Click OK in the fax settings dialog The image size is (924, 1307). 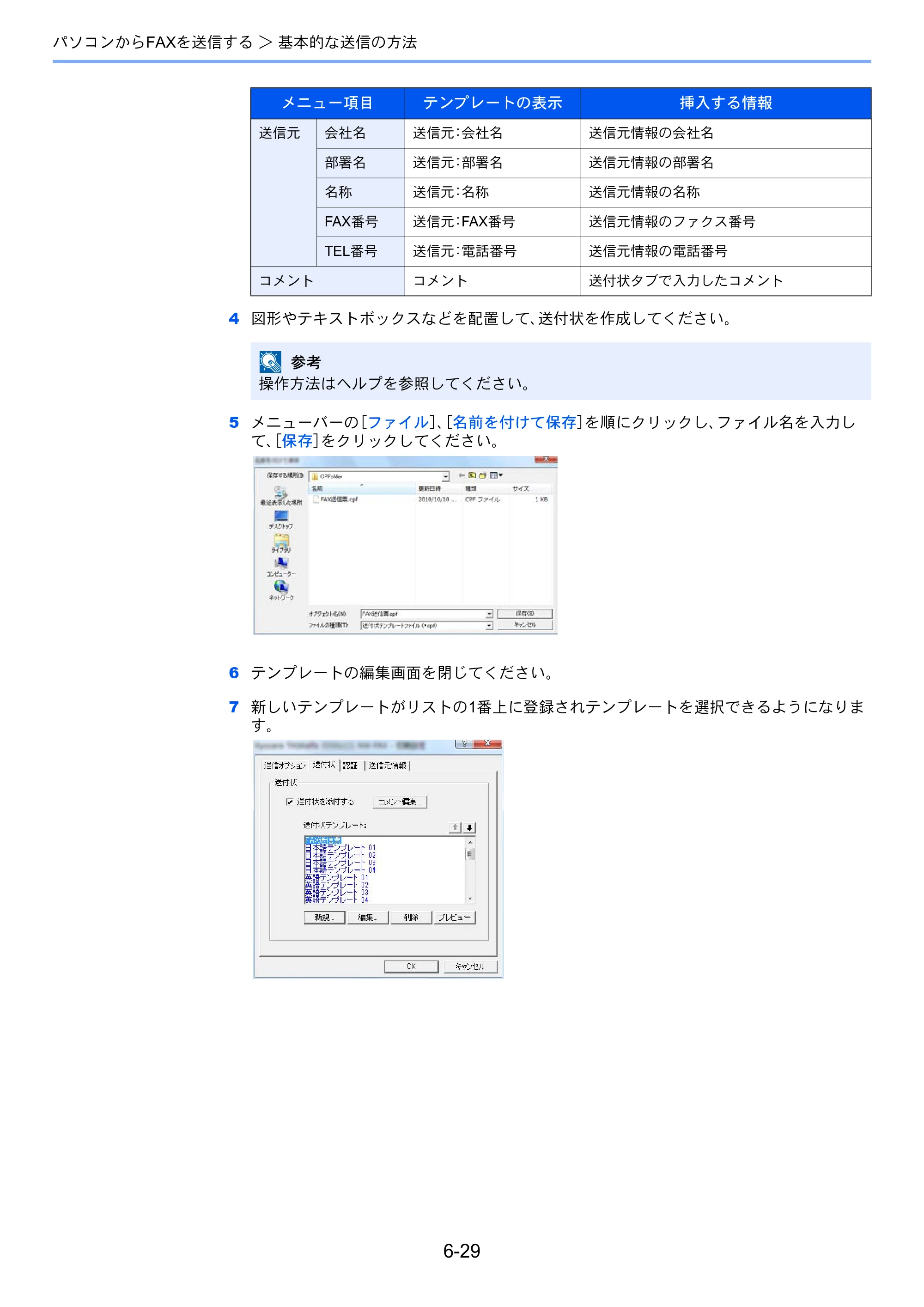click(411, 966)
